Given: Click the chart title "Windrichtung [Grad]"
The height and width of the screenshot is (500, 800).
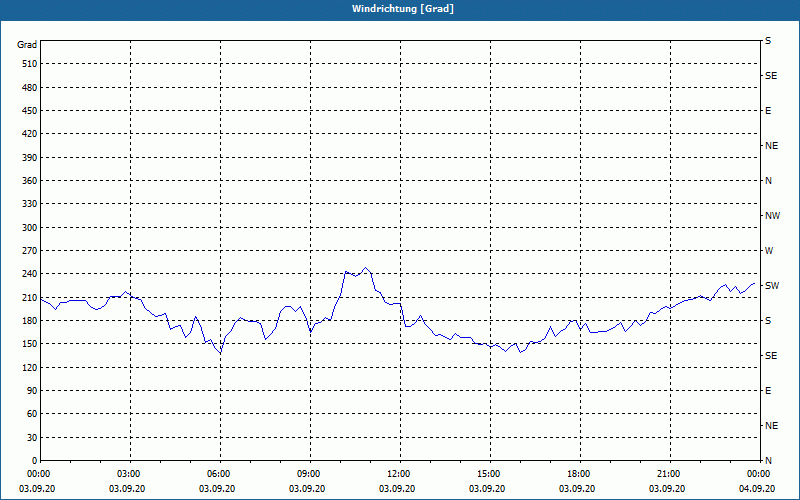Looking at the screenshot, I should tap(403, 9).
